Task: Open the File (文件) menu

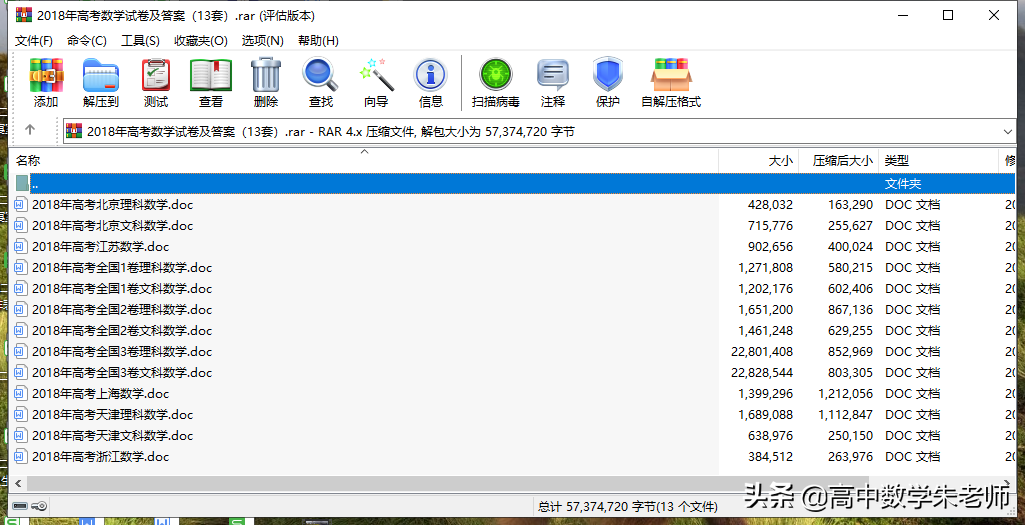Action: [34, 41]
